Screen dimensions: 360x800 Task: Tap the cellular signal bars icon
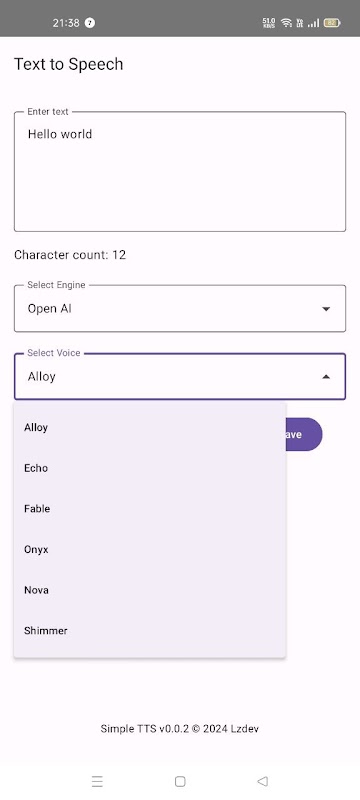[x=314, y=22]
